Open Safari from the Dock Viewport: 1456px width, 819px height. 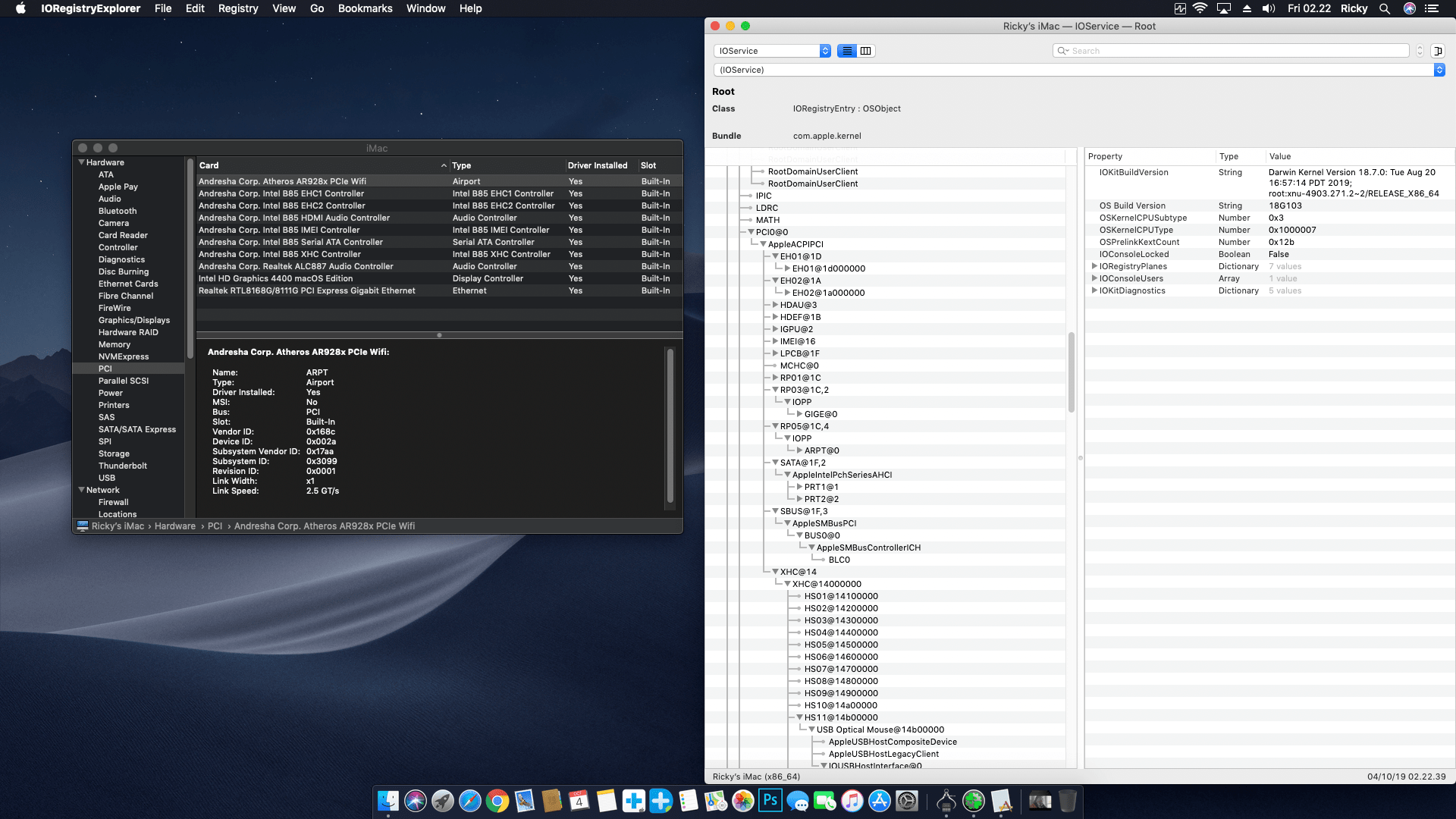pos(470,801)
